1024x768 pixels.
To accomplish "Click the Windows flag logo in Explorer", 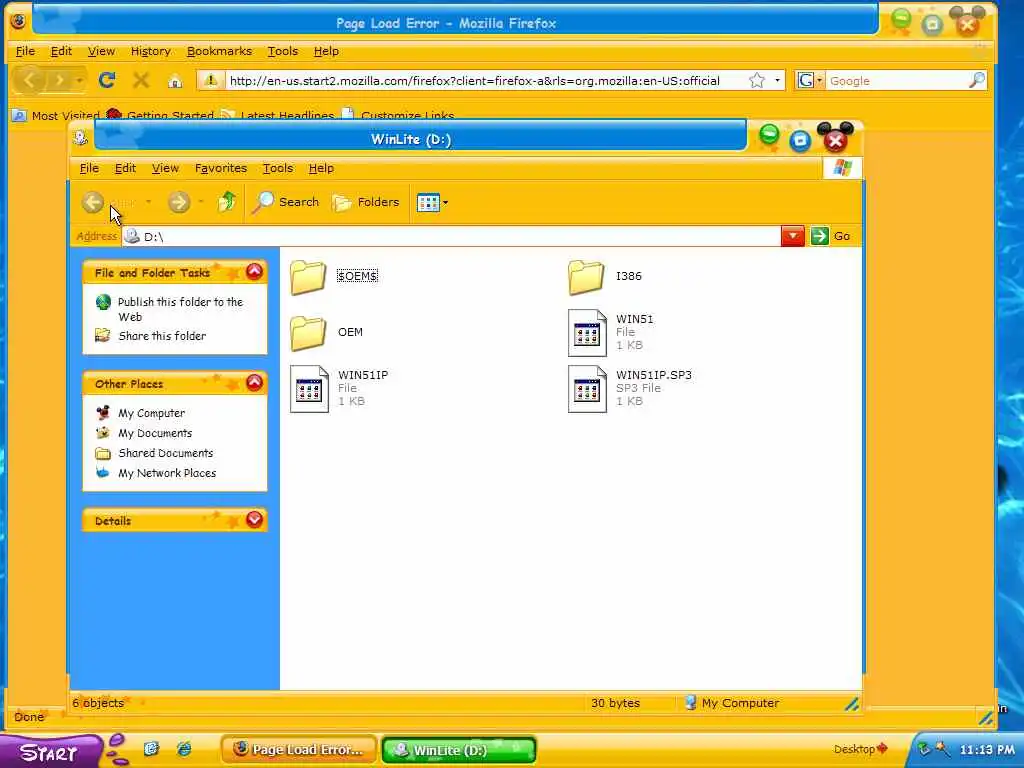I will click(842, 168).
